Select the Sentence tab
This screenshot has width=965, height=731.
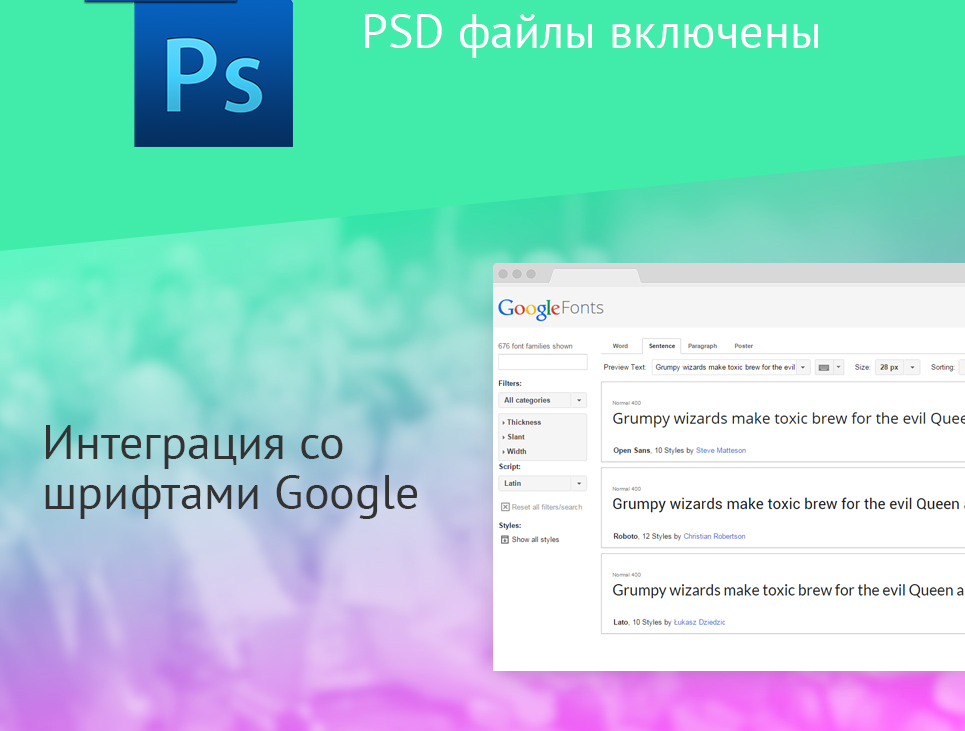(x=662, y=346)
